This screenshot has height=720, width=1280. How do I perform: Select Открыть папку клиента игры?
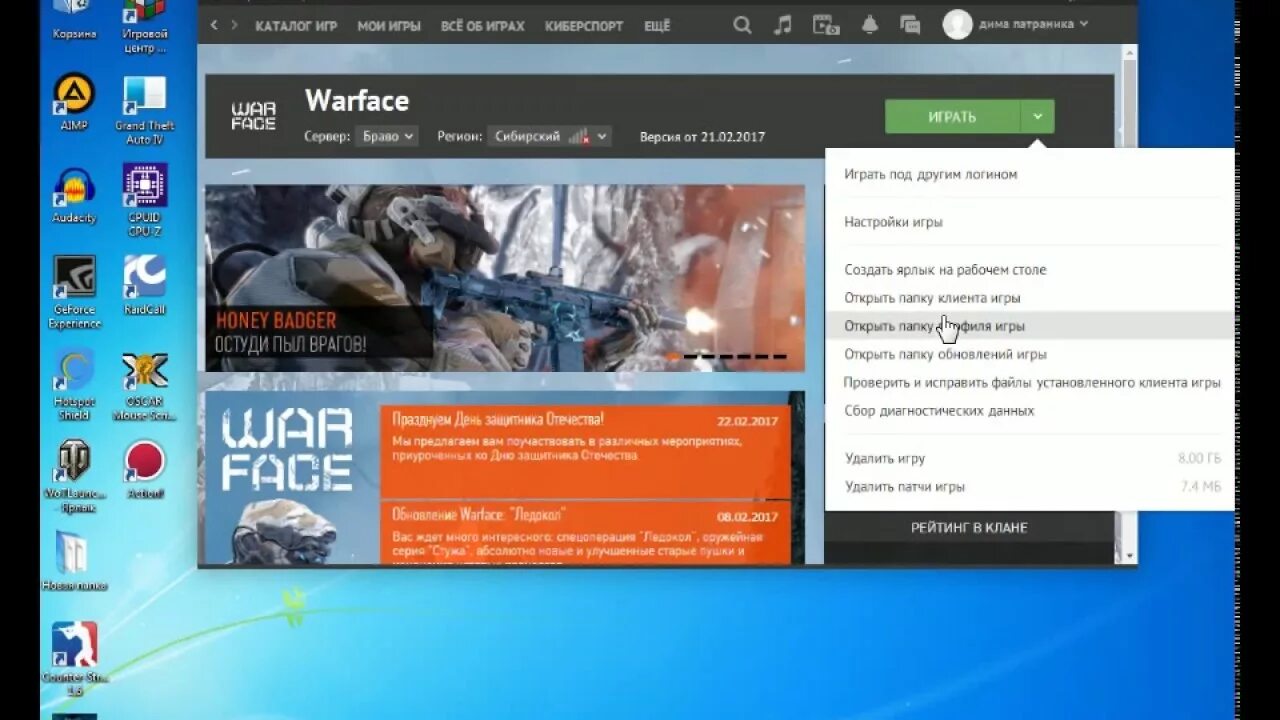[1030, 298]
